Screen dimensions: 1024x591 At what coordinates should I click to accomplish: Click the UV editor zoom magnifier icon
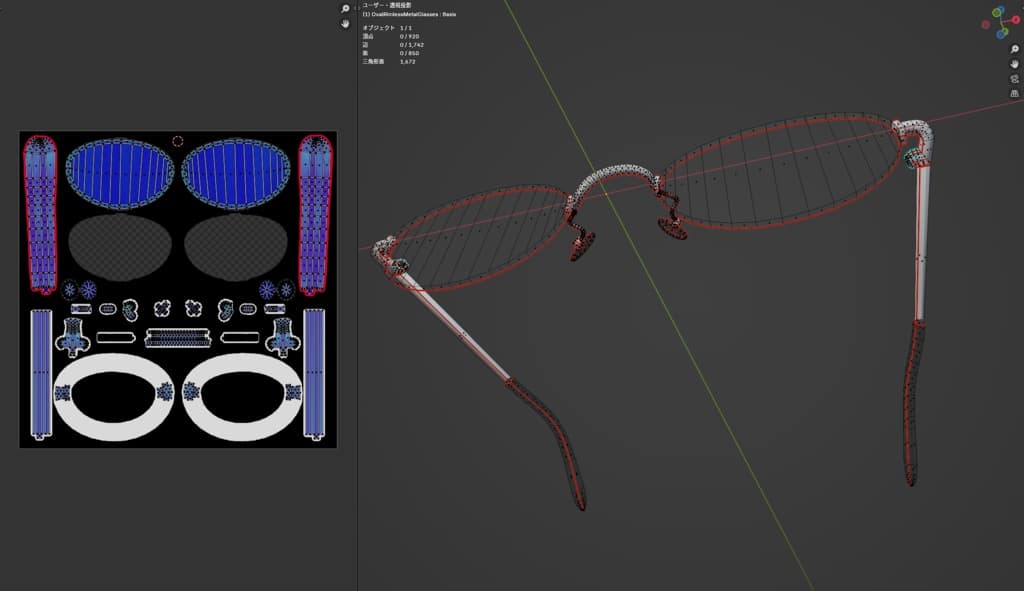pyautogui.click(x=345, y=8)
